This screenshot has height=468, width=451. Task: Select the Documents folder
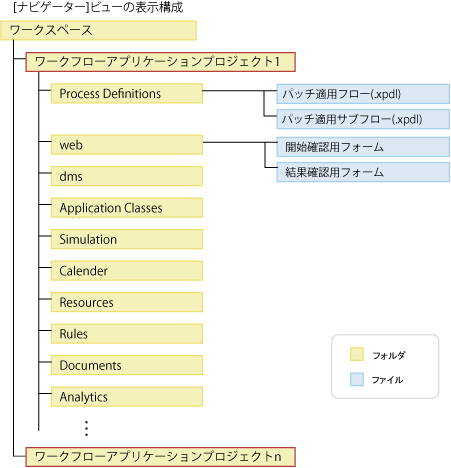(x=127, y=365)
